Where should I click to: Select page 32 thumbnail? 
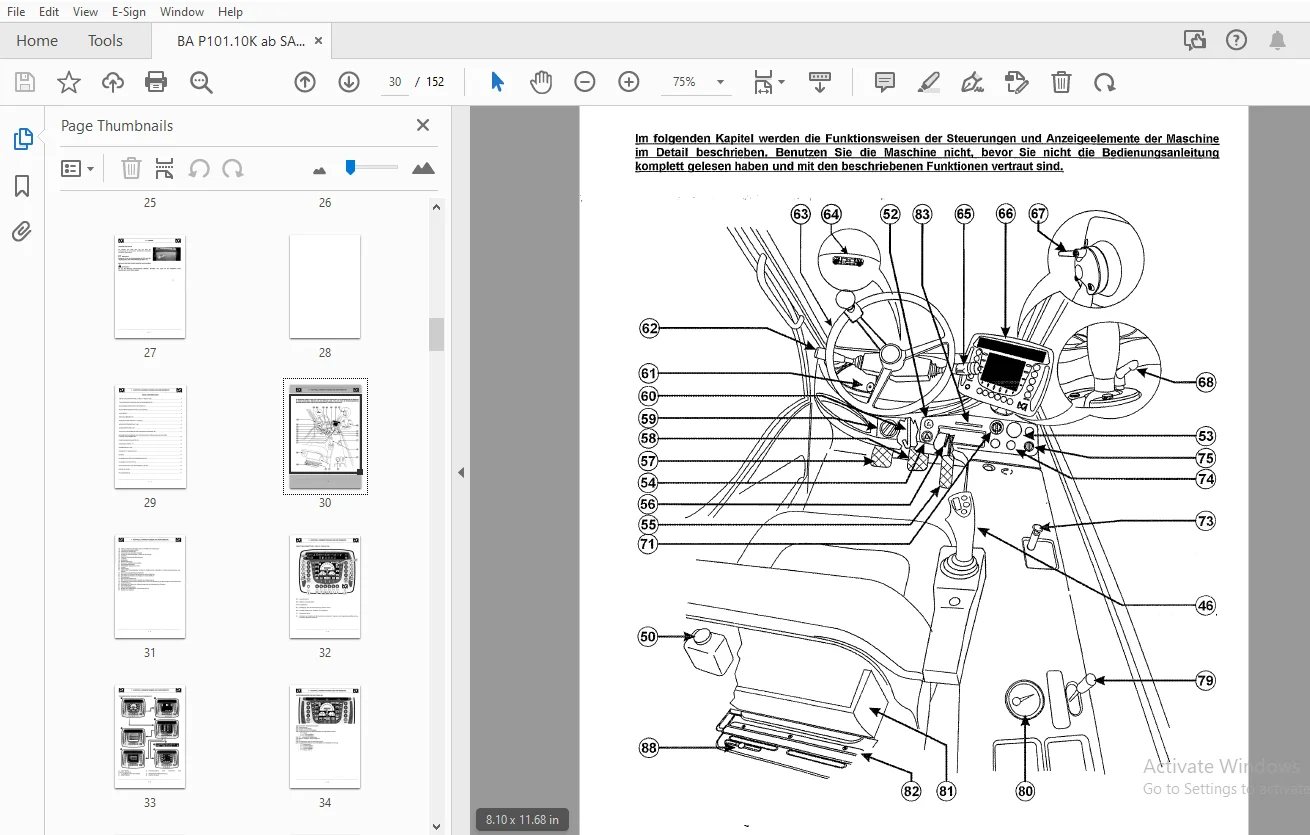coord(325,586)
